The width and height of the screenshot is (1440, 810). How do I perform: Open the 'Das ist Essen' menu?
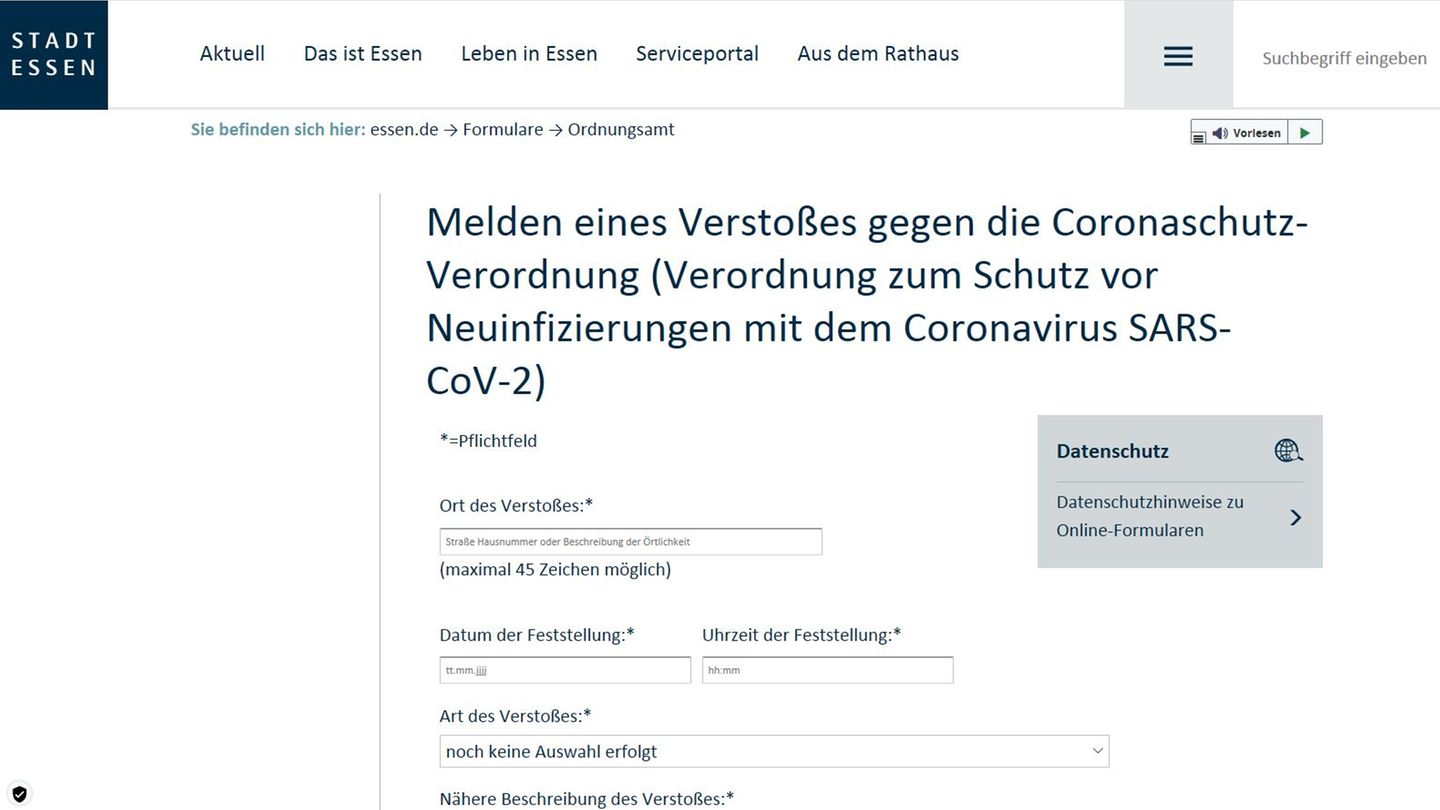[x=363, y=54]
